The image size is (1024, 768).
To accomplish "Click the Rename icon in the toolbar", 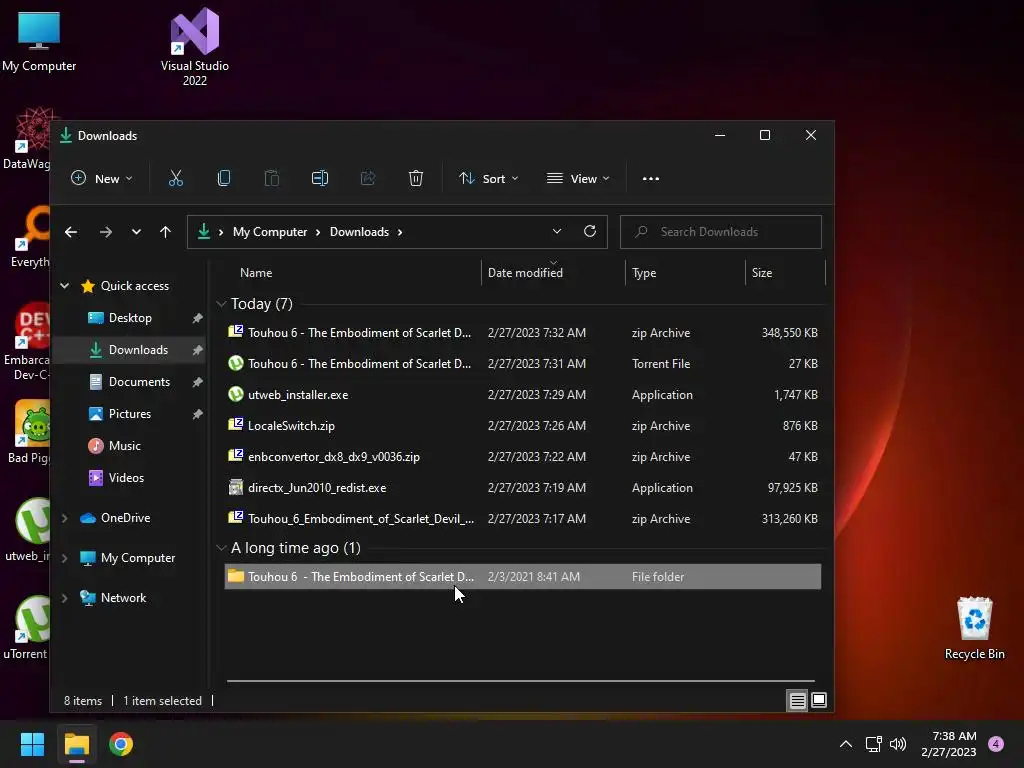I will [320, 178].
